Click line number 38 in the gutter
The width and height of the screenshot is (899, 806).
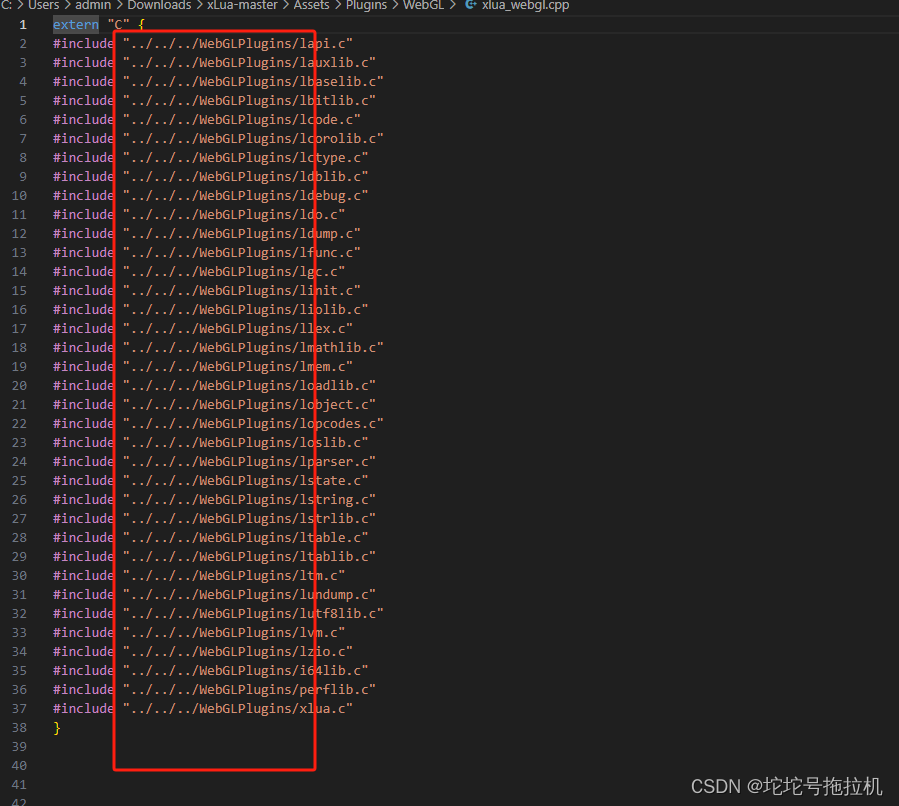click(19, 728)
